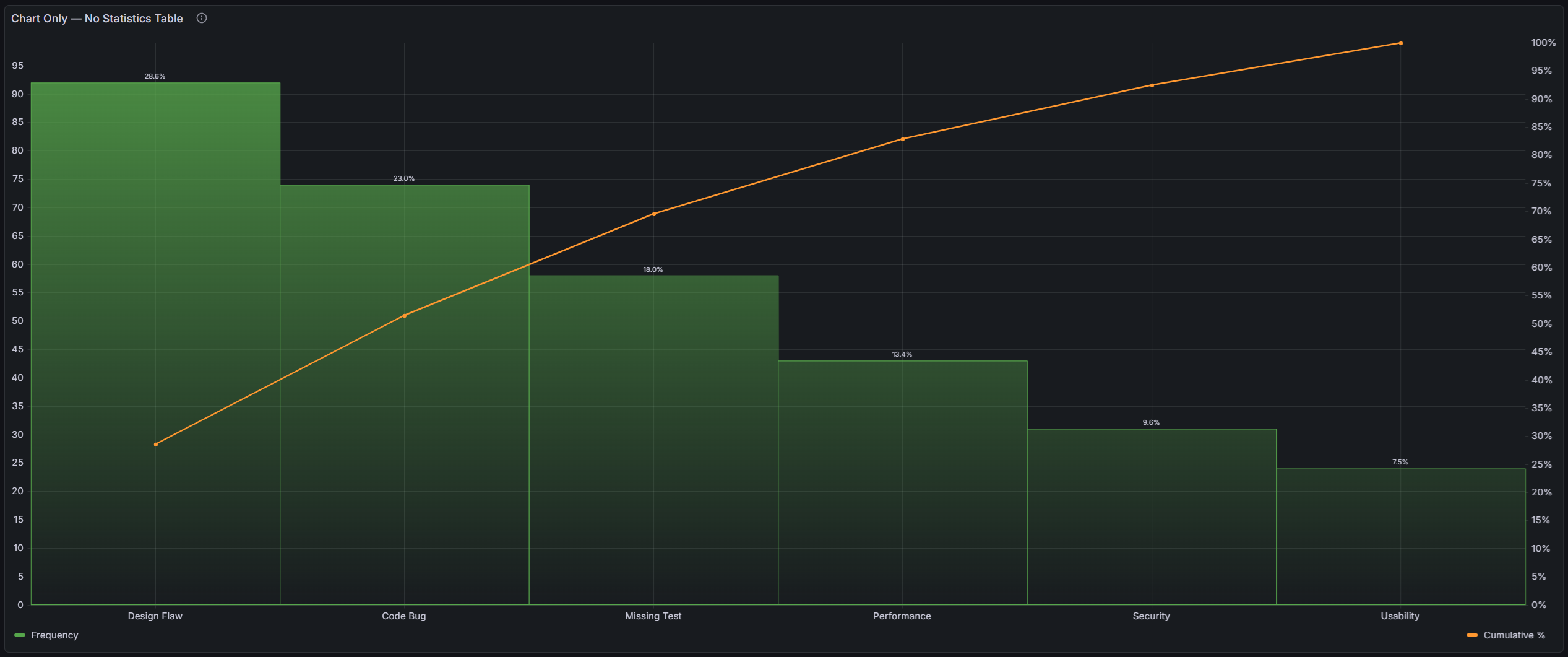
Task: Click the 25 left axis tick label
Action: (17, 463)
